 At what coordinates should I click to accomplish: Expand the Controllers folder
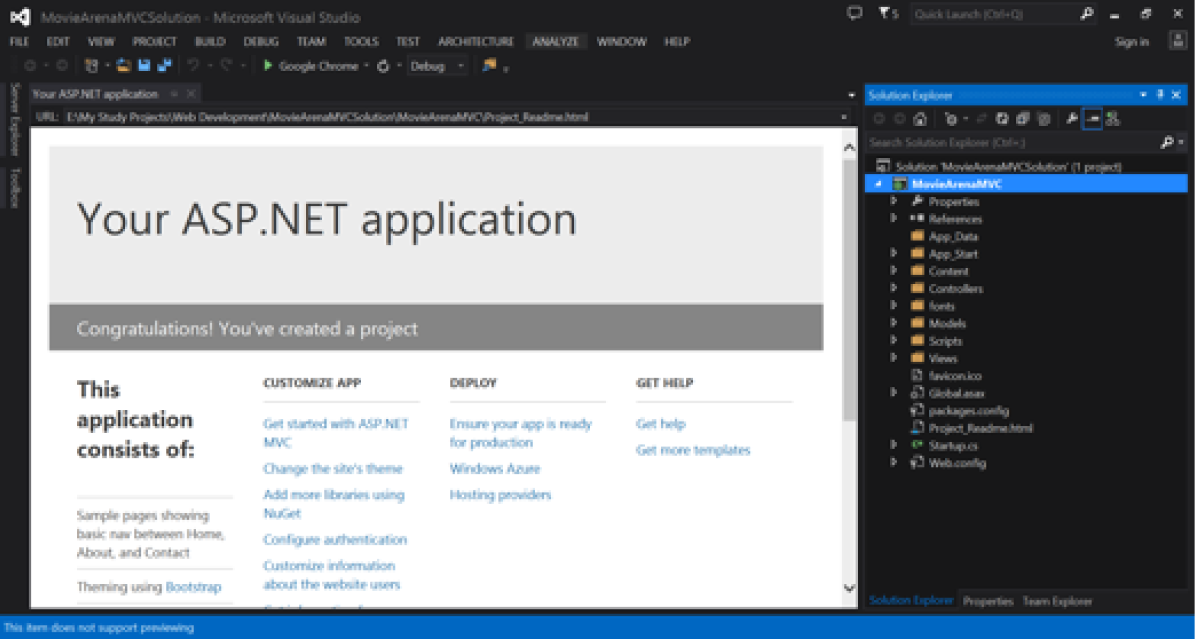pyautogui.click(x=893, y=288)
